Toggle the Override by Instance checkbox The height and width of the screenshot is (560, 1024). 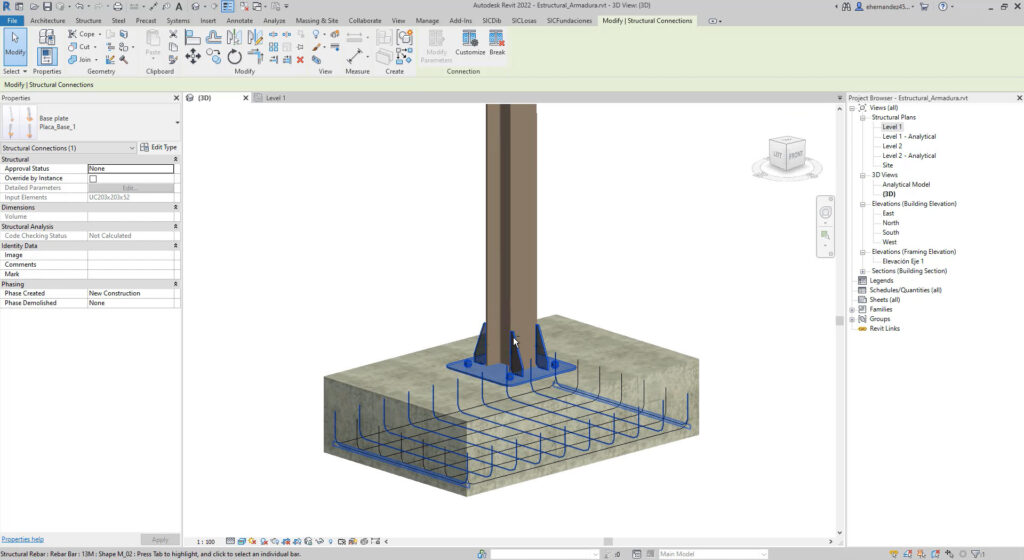pyautogui.click(x=93, y=178)
